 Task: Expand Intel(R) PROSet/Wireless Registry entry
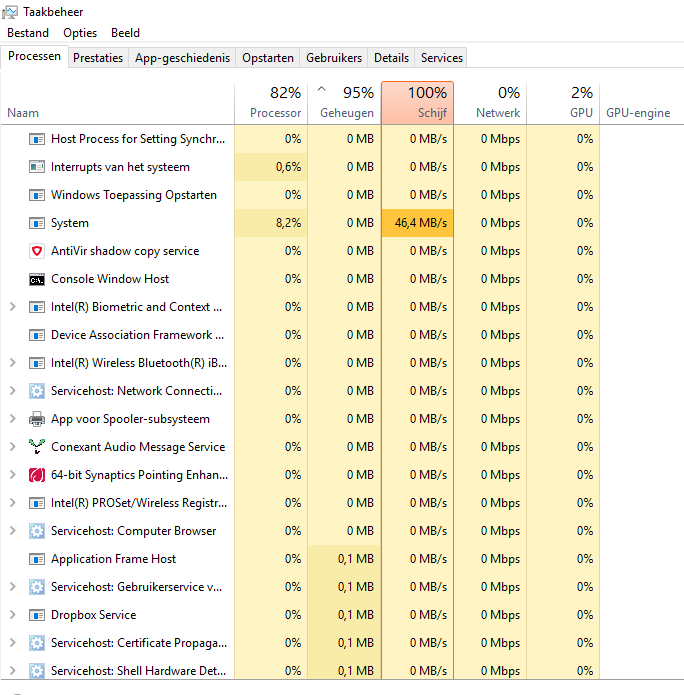(x=13, y=503)
